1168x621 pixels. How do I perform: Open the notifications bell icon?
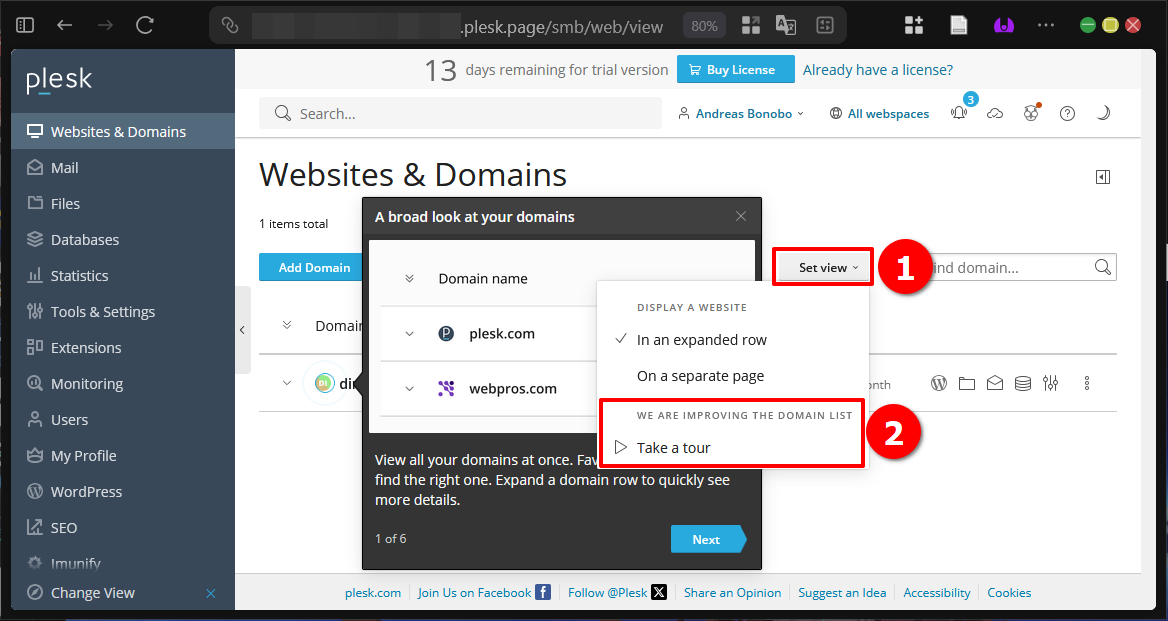click(x=959, y=114)
